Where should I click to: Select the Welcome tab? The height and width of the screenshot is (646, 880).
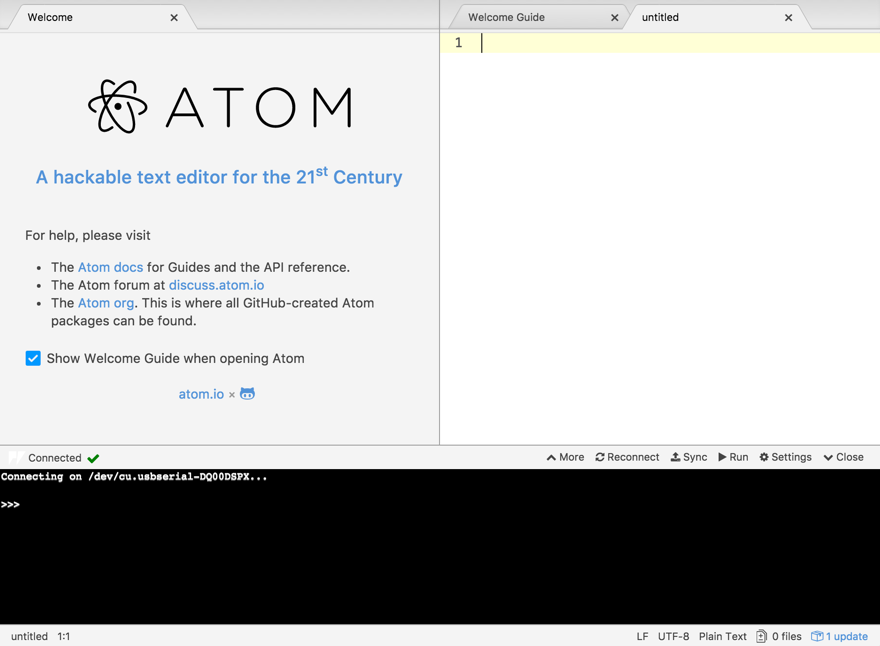(x=50, y=17)
